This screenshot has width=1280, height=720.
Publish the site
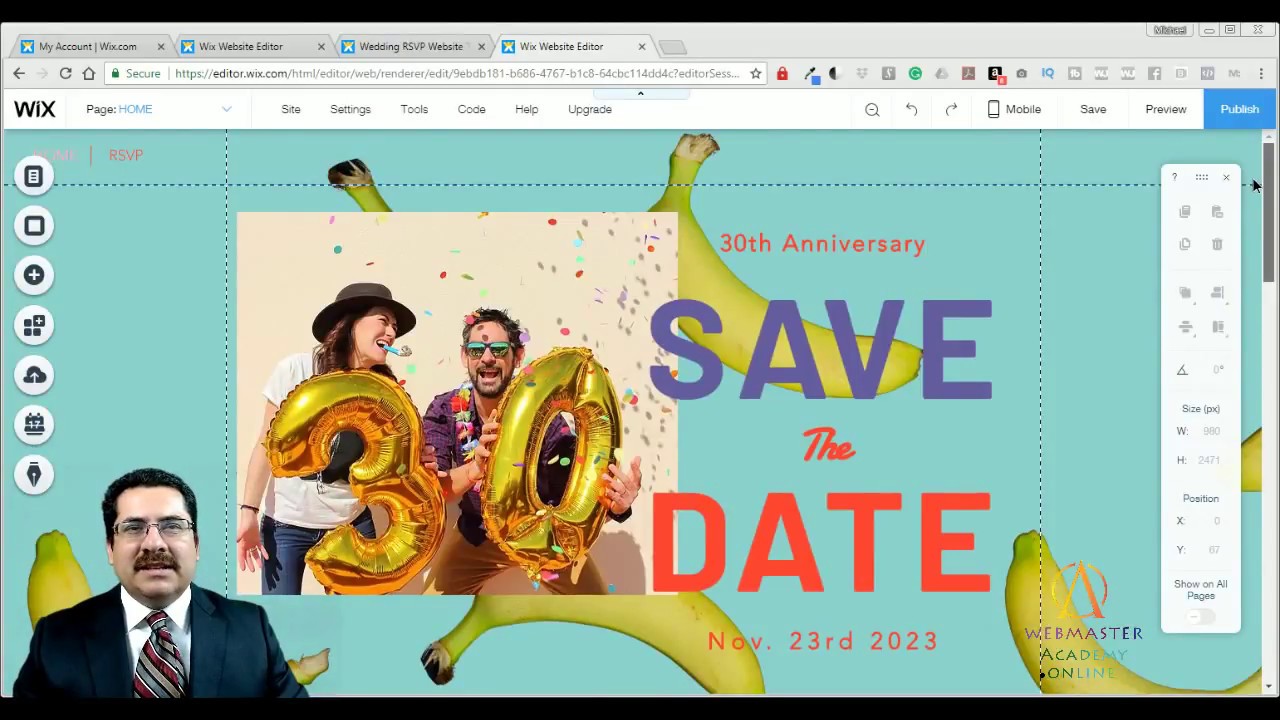(x=1240, y=109)
